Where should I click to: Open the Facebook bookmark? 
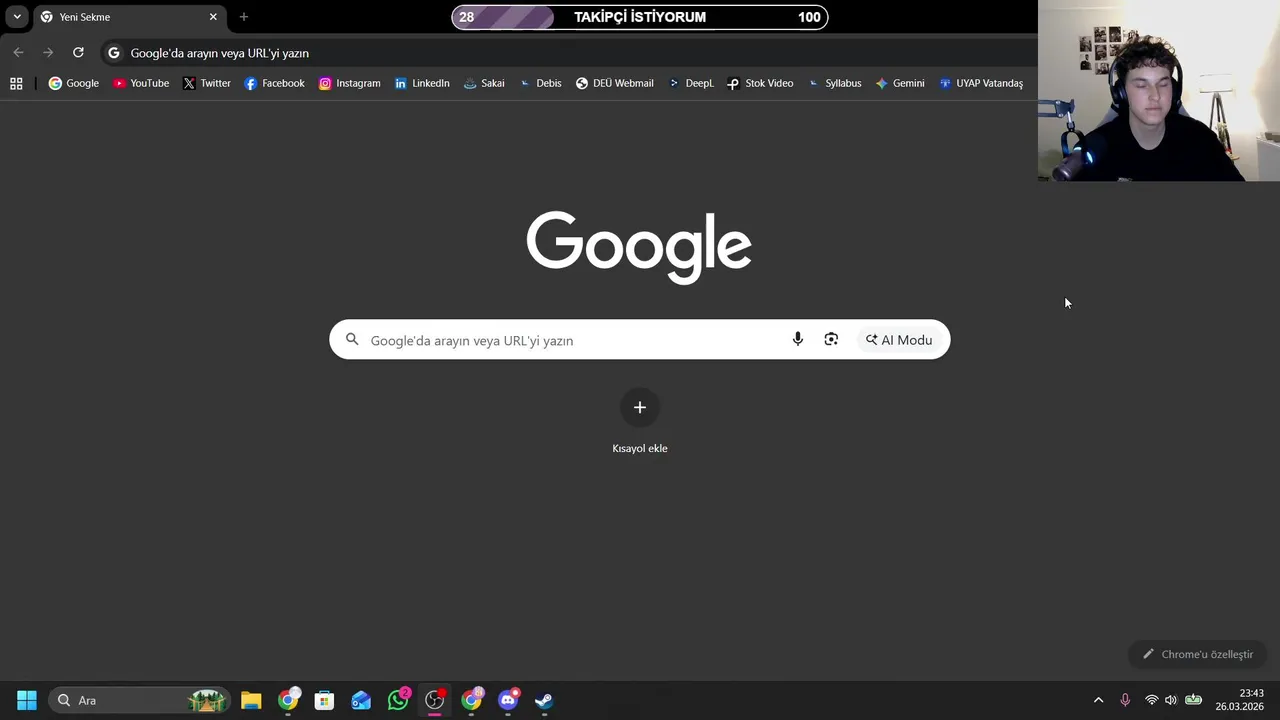click(x=274, y=84)
